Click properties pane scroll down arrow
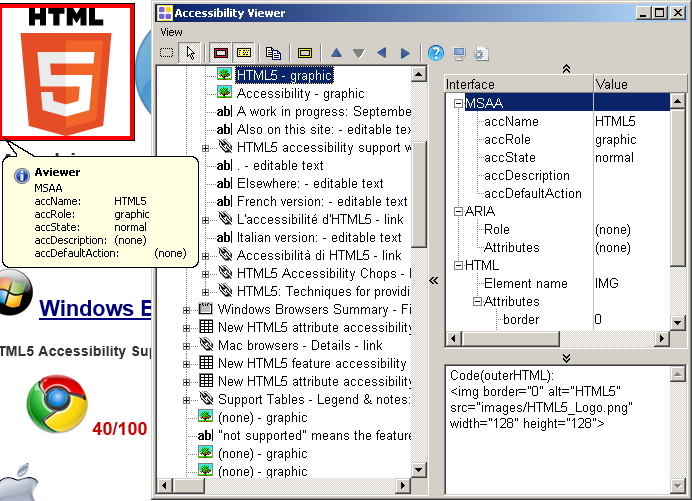This screenshot has width=692, height=501. click(x=677, y=323)
